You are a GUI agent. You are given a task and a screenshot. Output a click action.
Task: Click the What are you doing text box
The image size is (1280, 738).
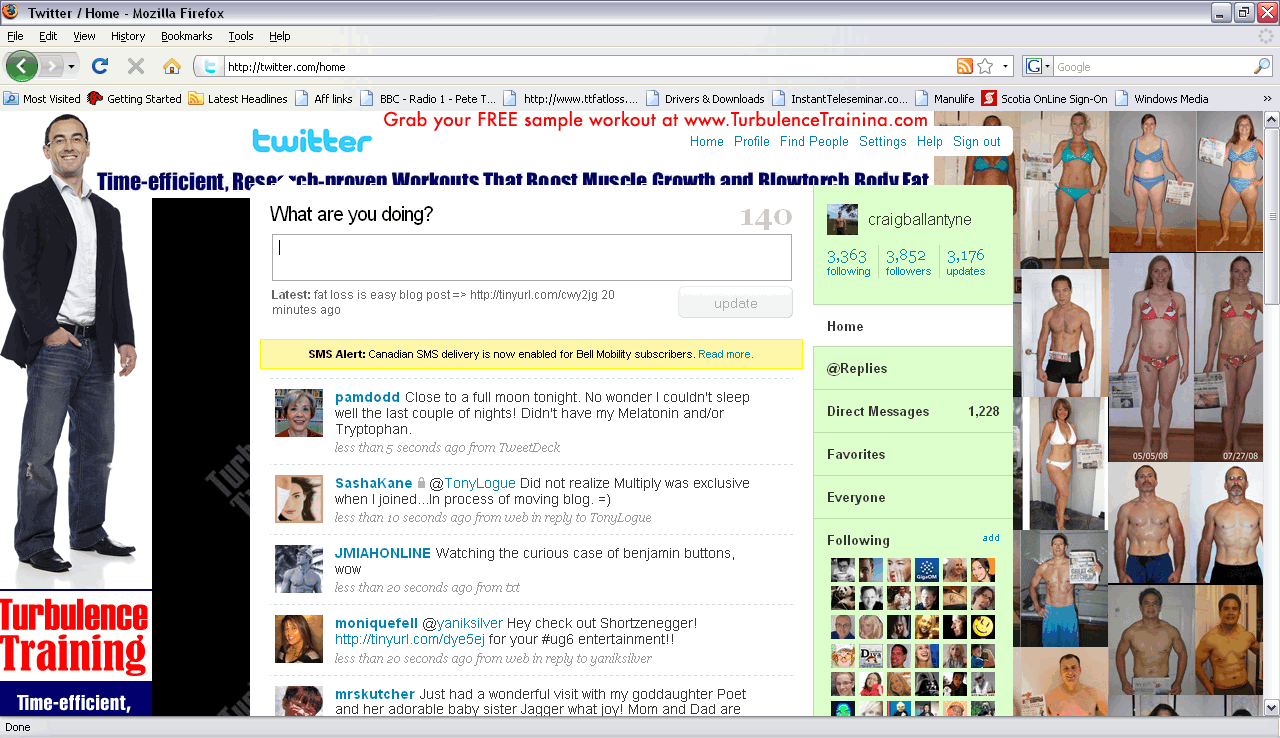[532, 257]
